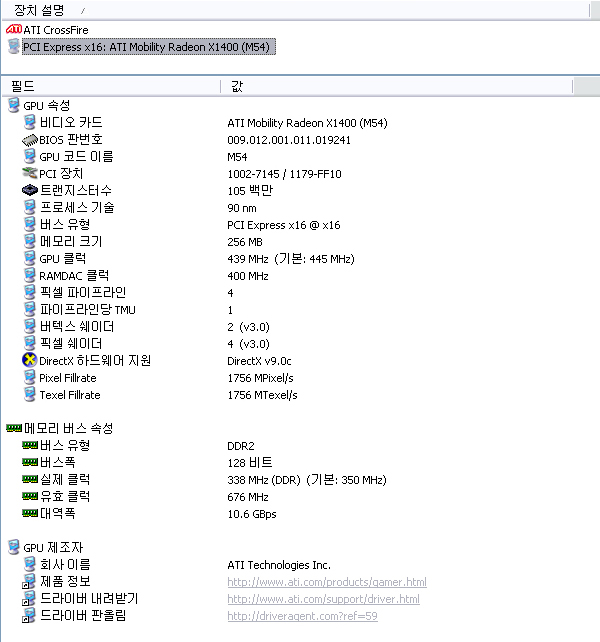This screenshot has height=642, width=600.
Task: Click the processor icon beside 트랜지스터수
Action: pos(29,190)
